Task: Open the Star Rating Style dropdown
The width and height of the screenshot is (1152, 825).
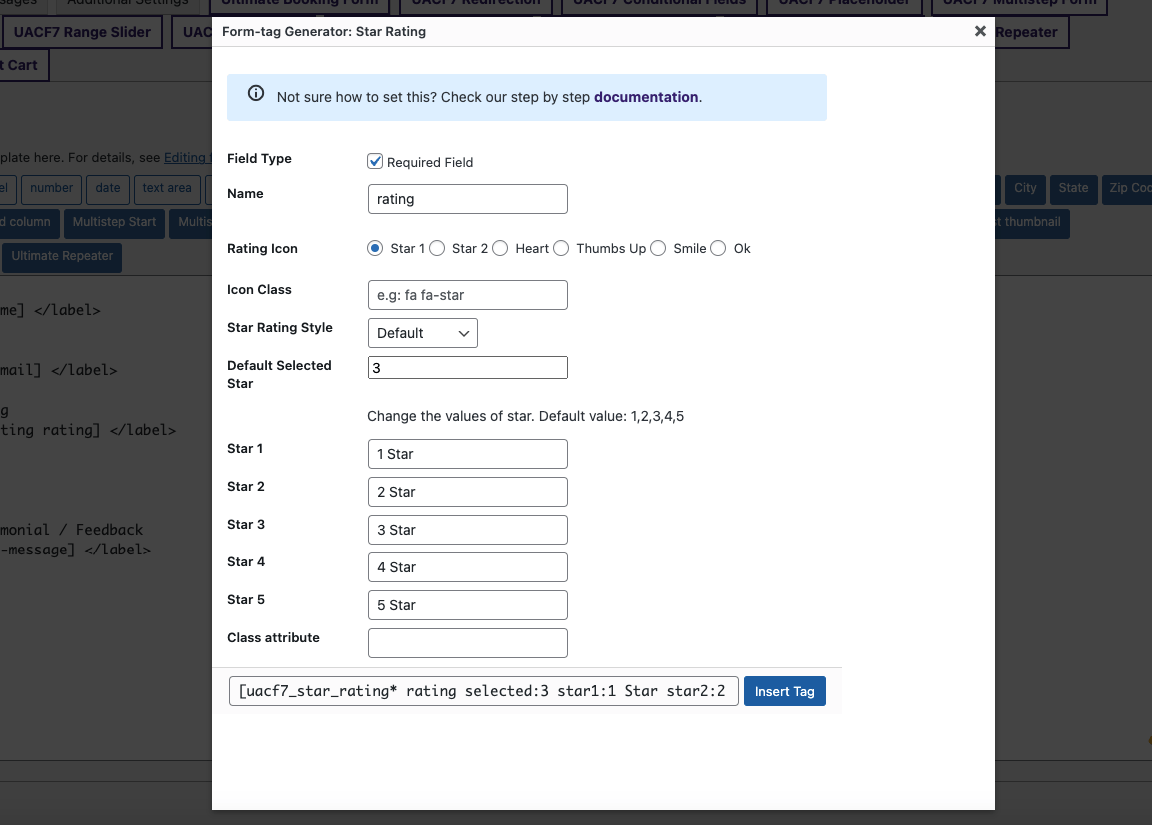Action: click(422, 333)
